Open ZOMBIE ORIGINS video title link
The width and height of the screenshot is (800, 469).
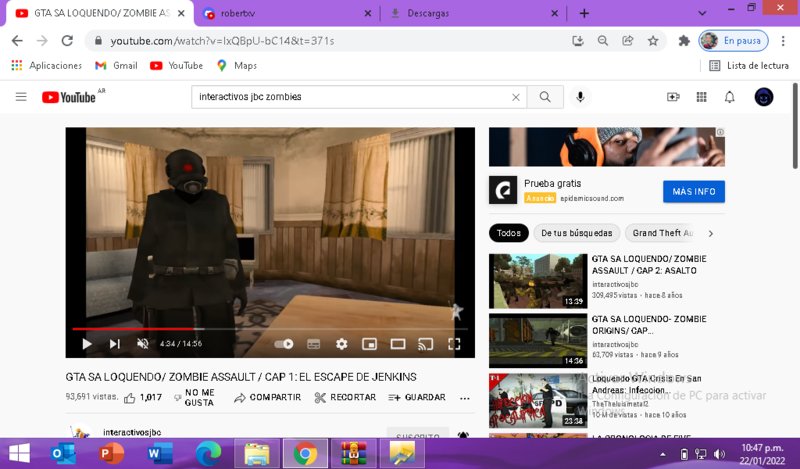pyautogui.click(x=649, y=325)
